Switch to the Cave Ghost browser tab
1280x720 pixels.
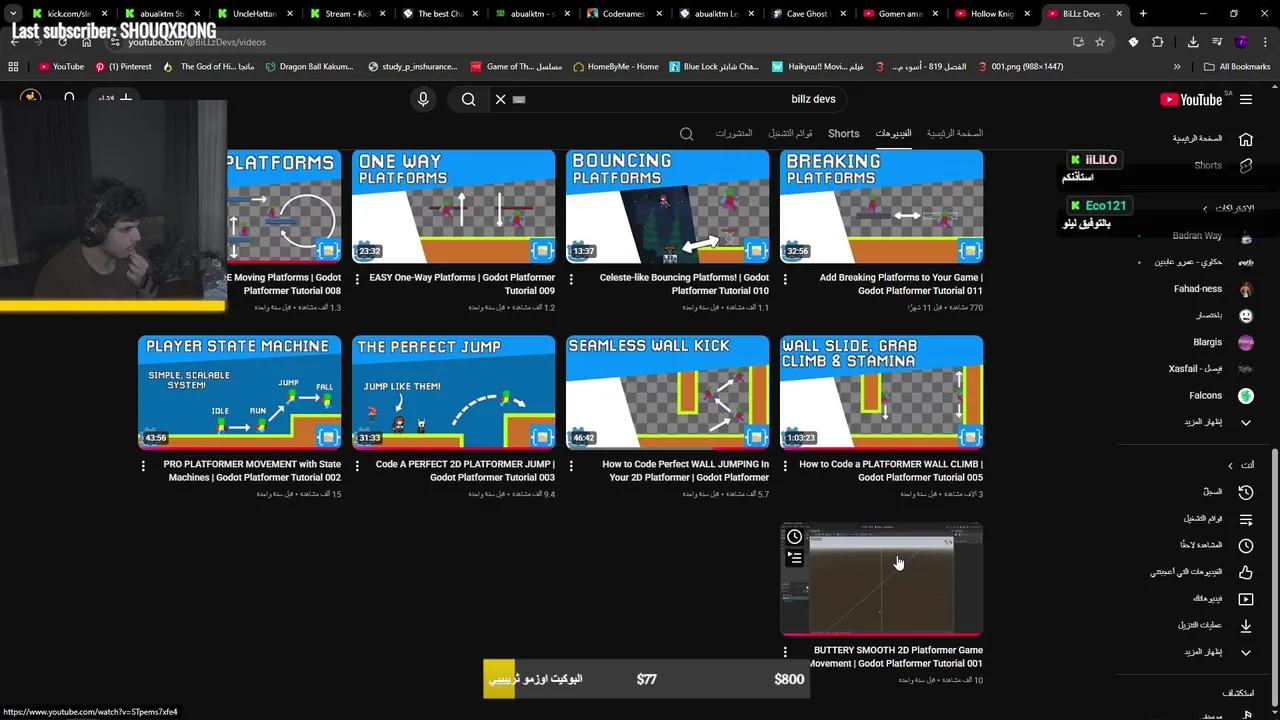coord(806,14)
